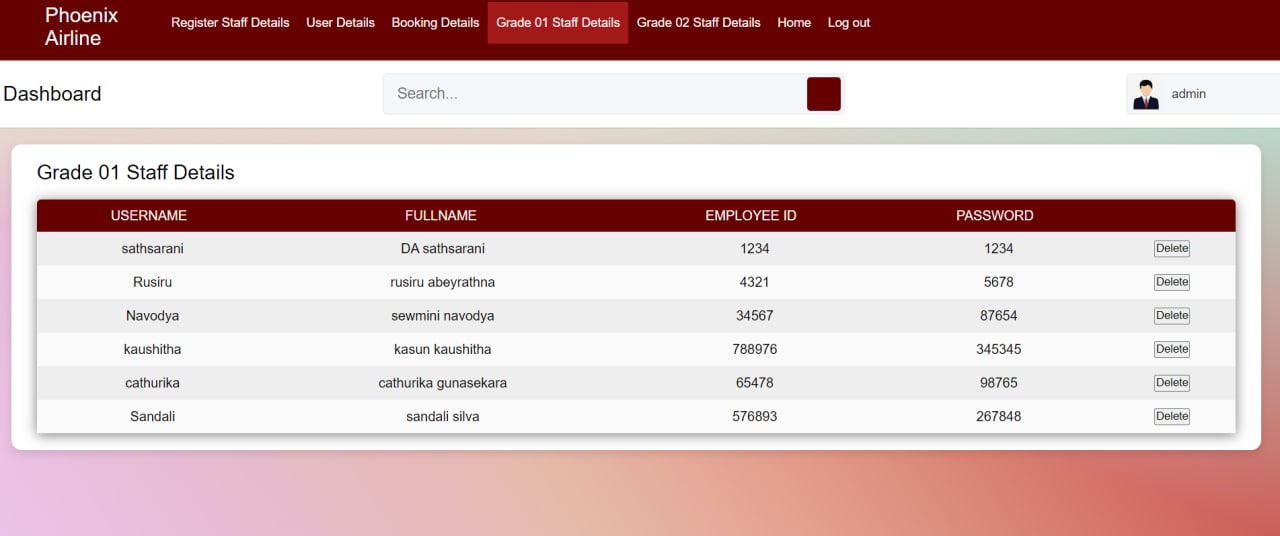Click the FULLNAME column header

coord(441,215)
